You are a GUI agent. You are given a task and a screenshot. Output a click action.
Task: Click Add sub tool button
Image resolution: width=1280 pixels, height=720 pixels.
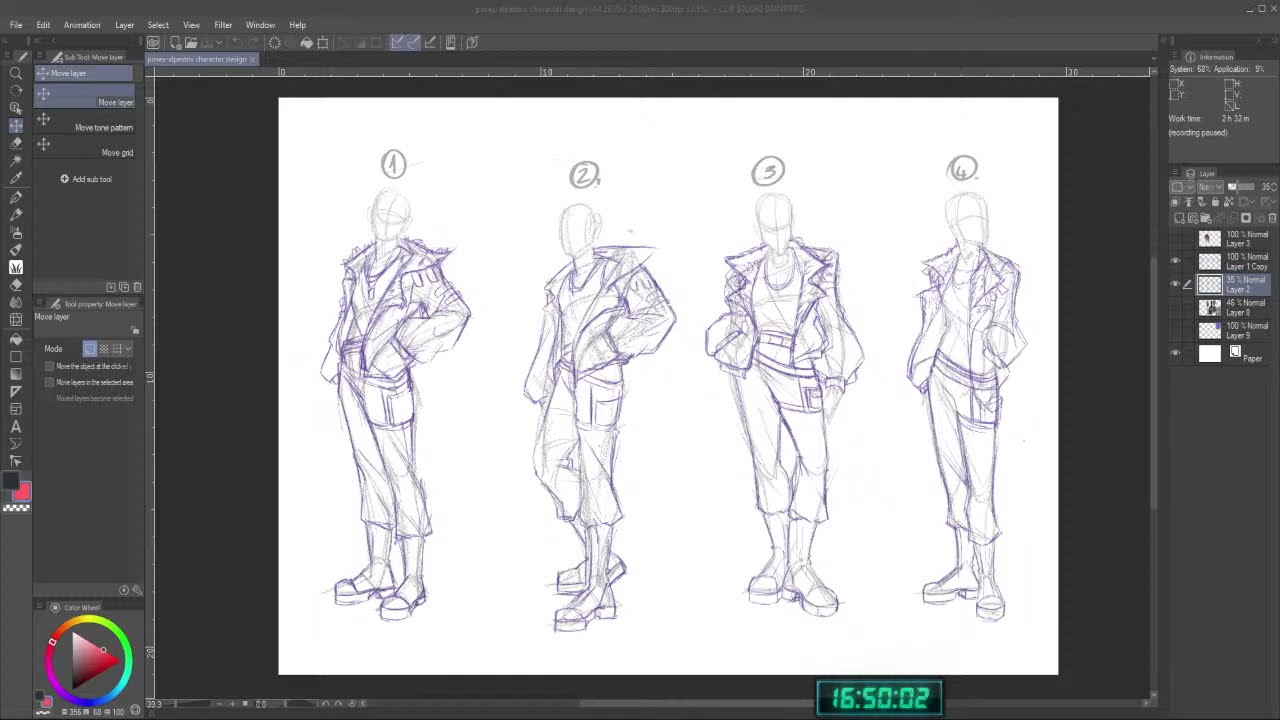point(86,179)
